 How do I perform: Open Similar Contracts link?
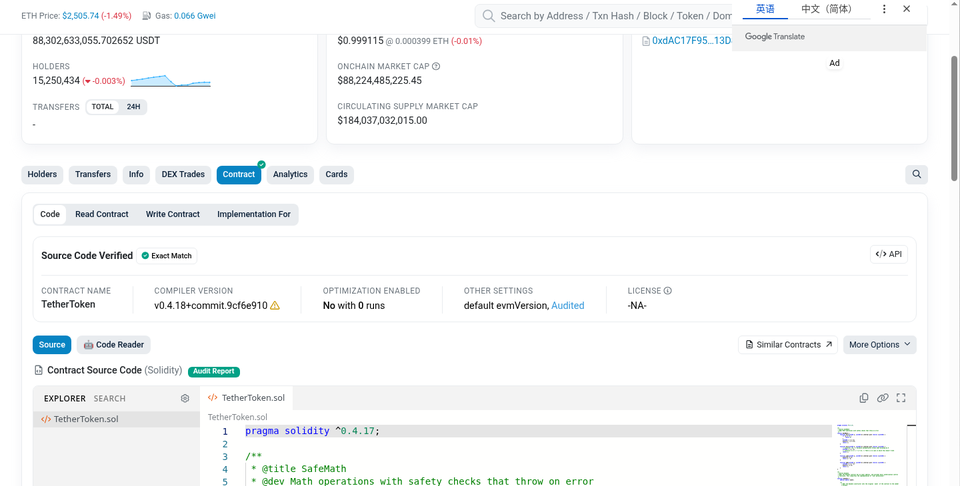788,345
